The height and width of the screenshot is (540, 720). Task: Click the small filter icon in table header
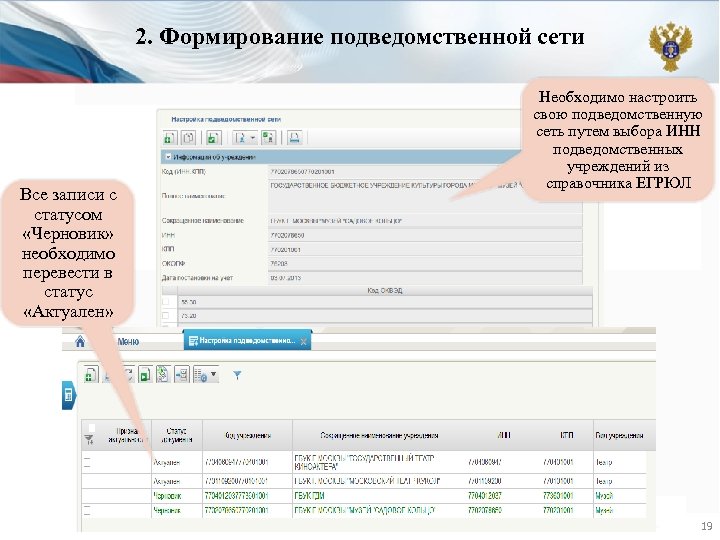[89, 440]
